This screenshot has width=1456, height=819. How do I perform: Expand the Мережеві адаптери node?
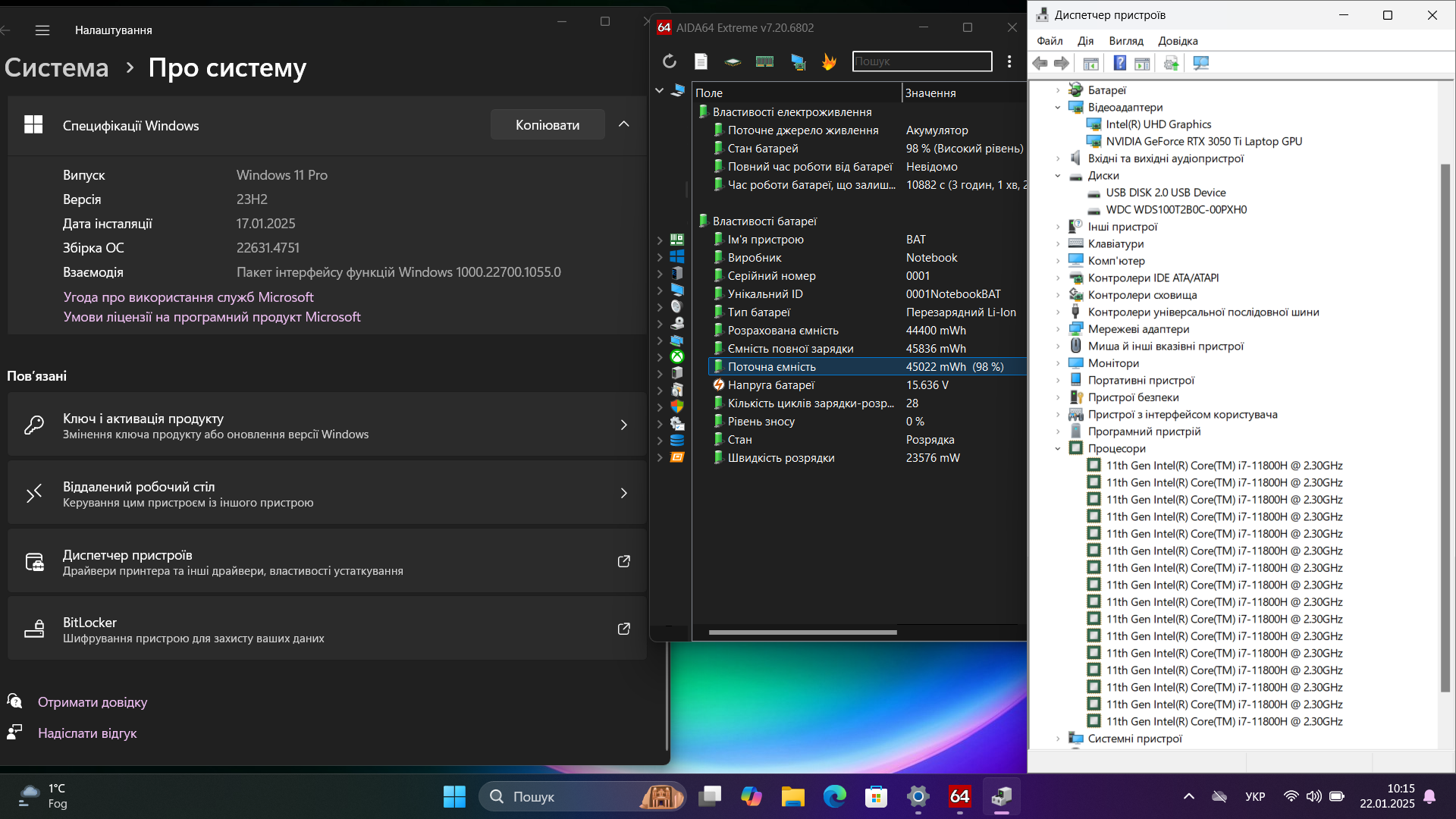1058,329
